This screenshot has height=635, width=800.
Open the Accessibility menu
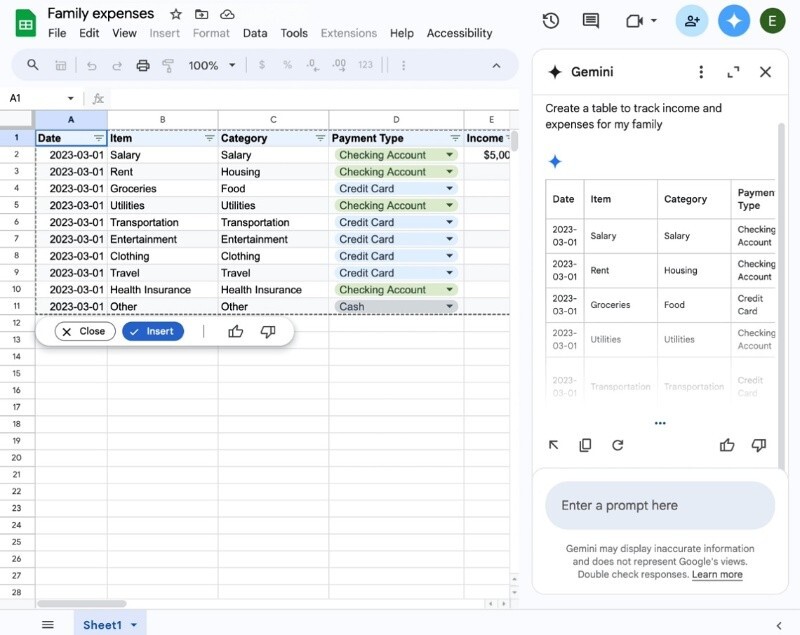[x=459, y=33]
